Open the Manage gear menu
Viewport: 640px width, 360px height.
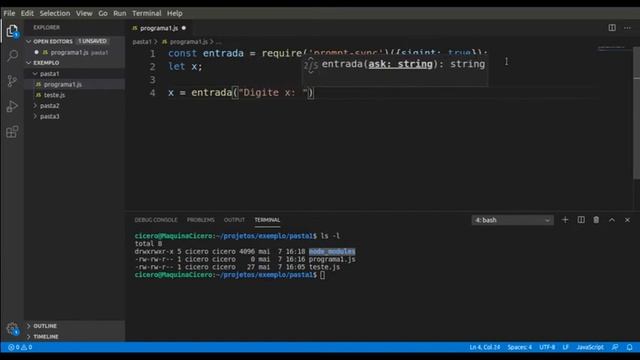pyautogui.click(x=12, y=329)
